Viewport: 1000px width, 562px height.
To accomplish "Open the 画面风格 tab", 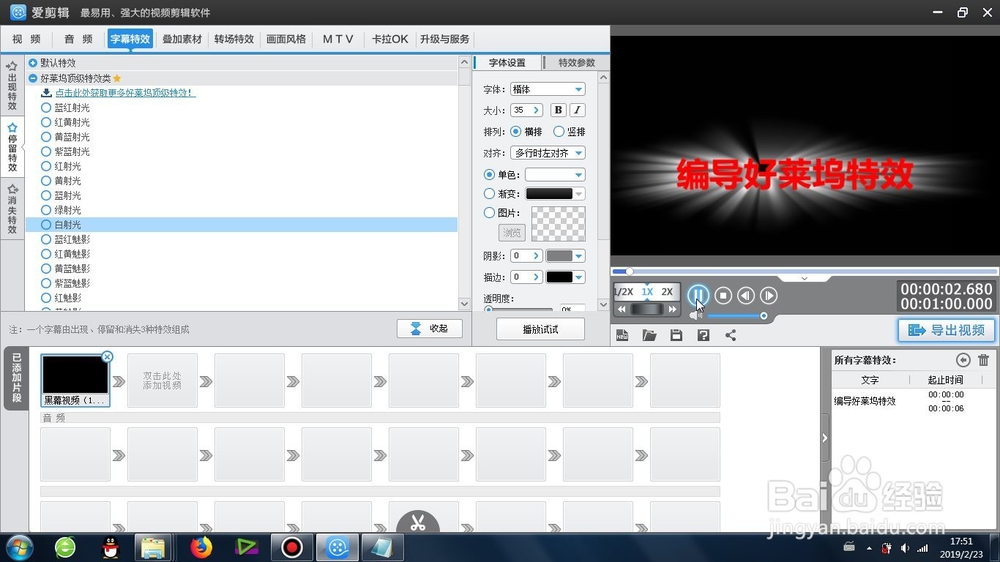I will [x=286, y=39].
